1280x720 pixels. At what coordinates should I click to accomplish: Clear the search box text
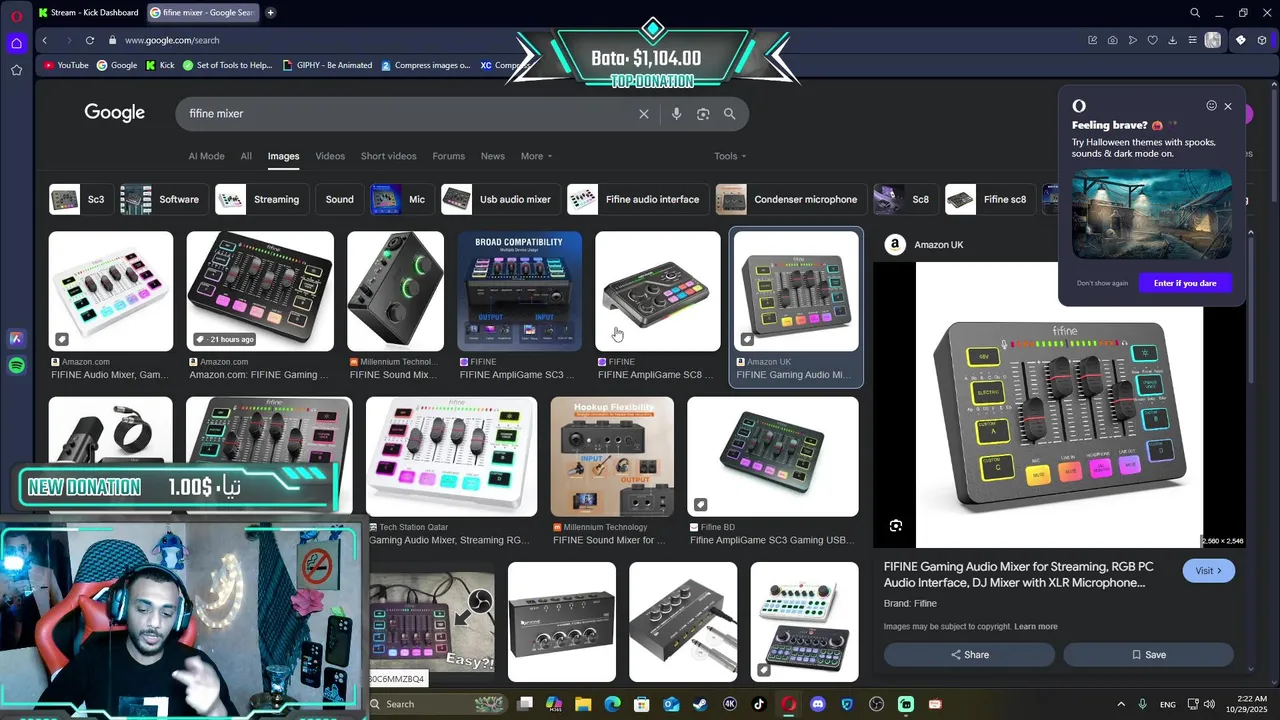click(x=644, y=114)
